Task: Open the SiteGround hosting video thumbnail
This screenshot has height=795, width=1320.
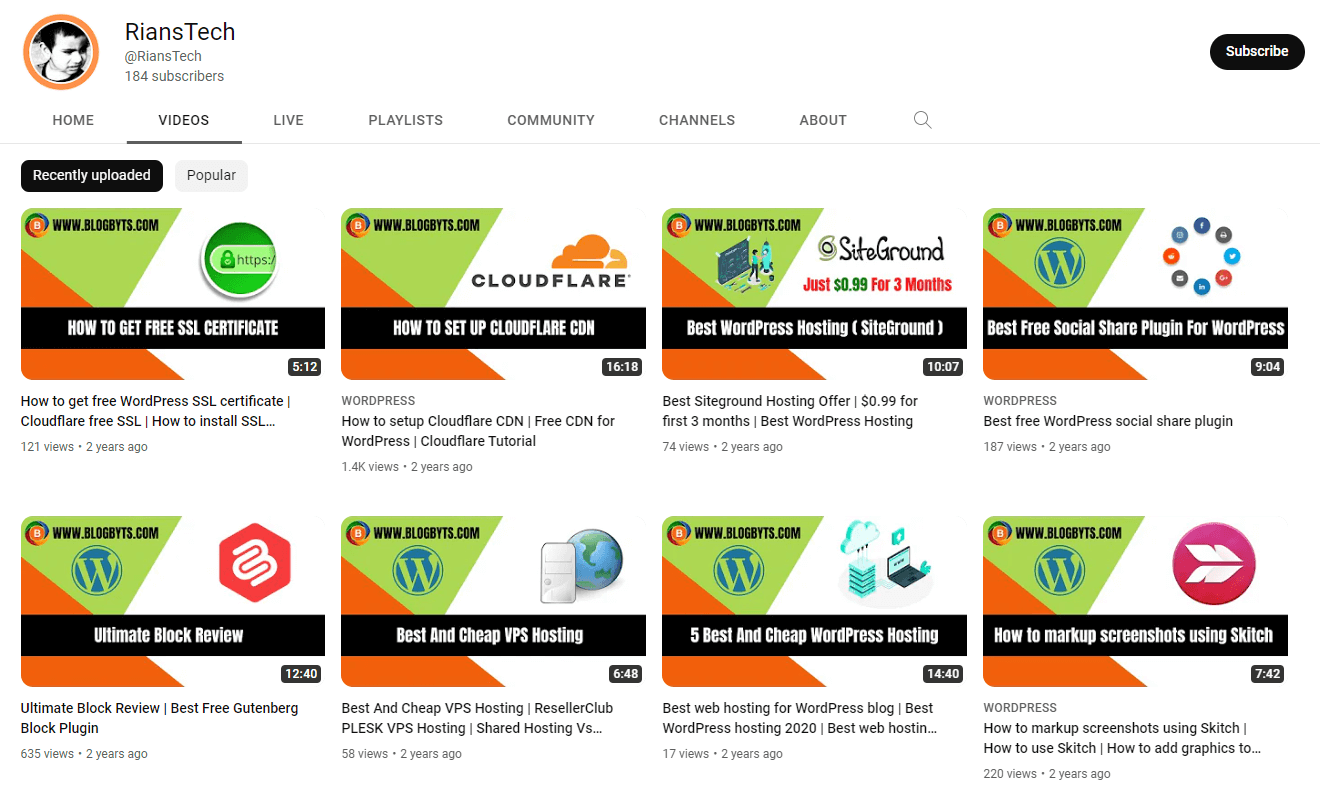Action: tap(815, 294)
